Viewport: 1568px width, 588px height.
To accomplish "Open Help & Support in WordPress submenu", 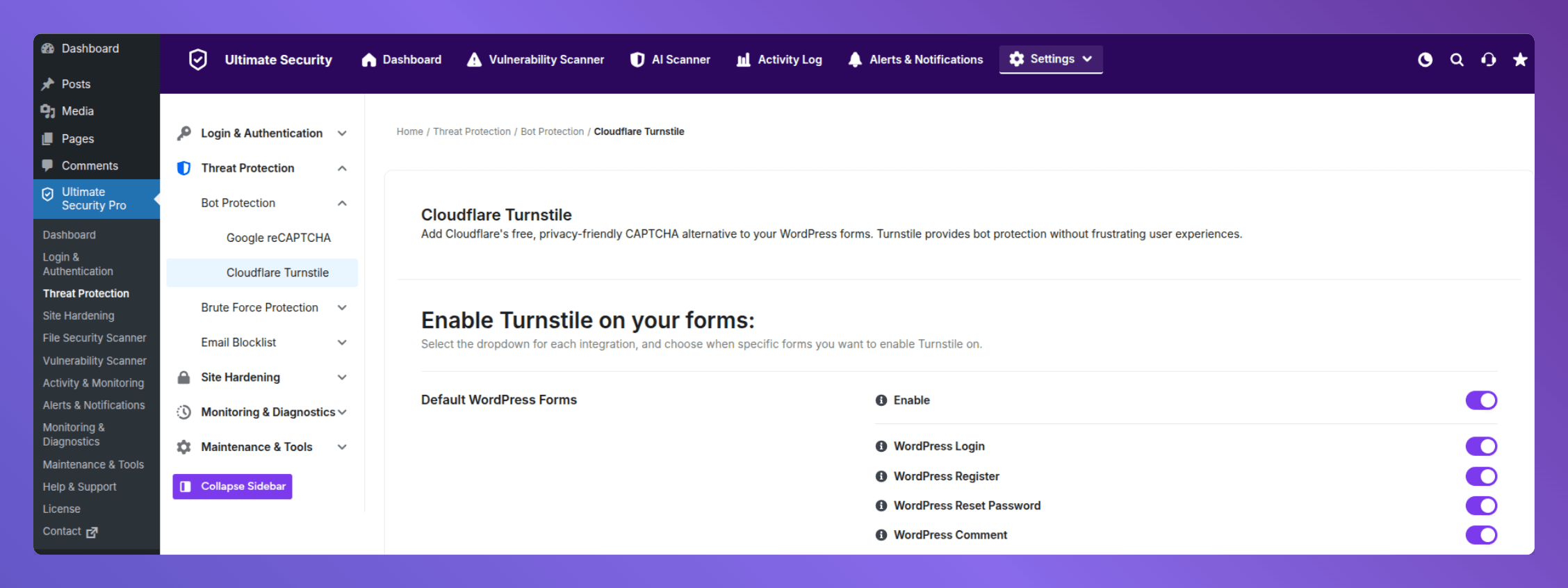I will coord(80,487).
